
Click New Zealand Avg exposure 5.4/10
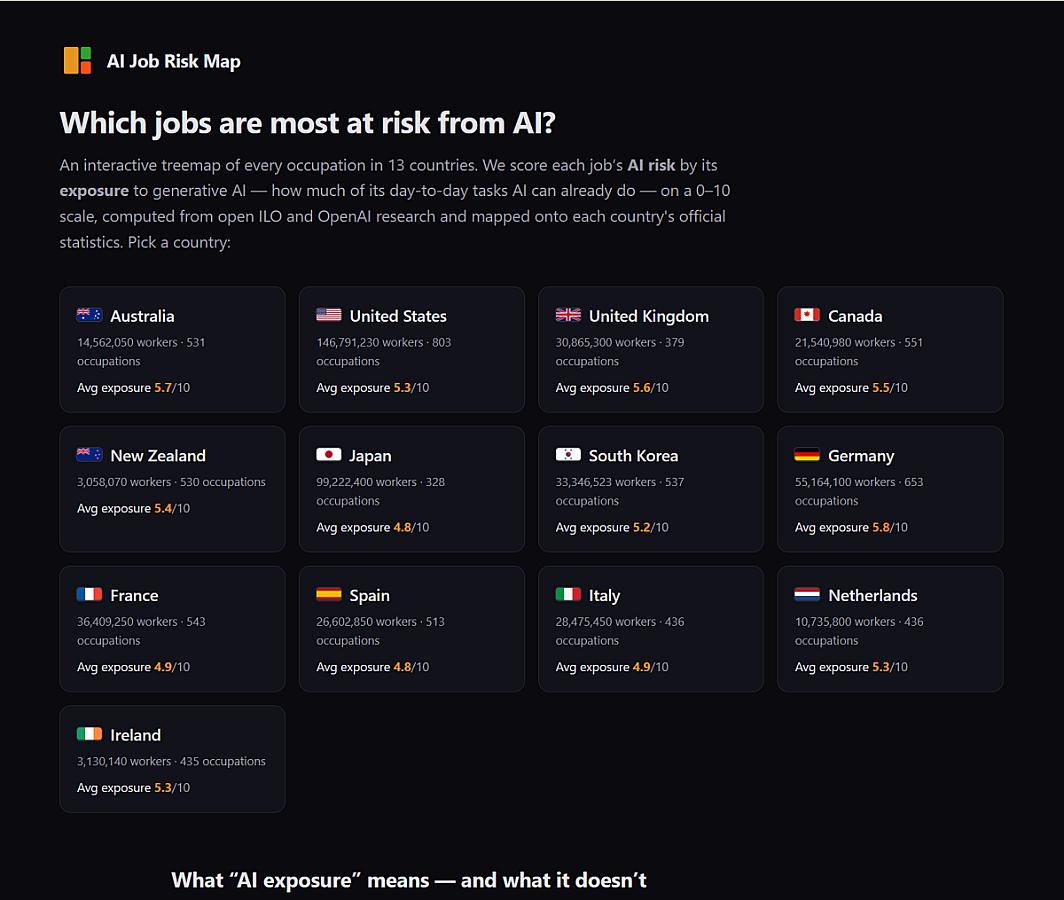click(x=133, y=509)
